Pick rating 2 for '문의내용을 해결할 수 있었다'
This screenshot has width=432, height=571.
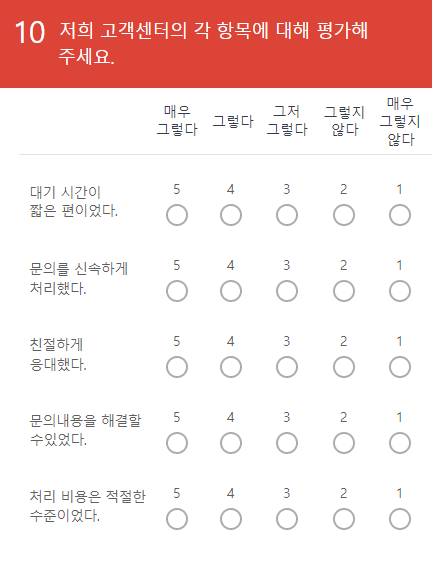coord(344,443)
